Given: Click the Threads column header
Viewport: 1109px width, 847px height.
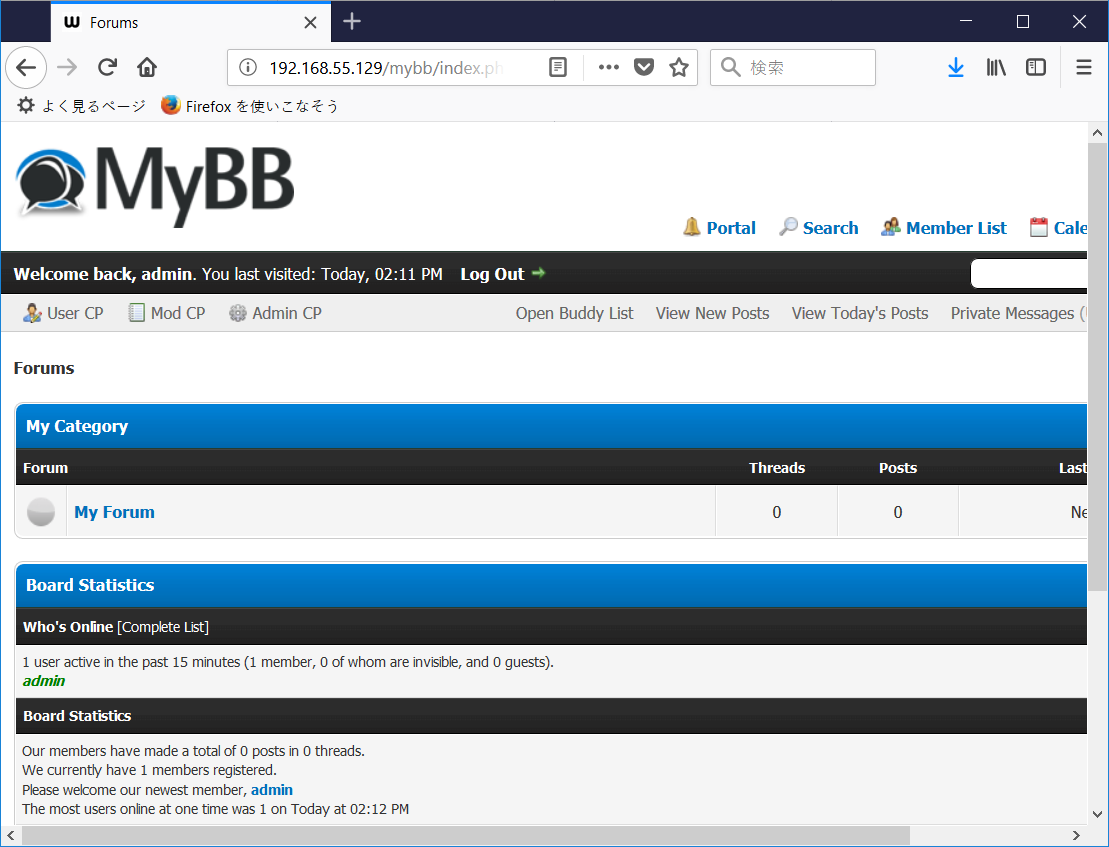Looking at the screenshot, I should (777, 467).
